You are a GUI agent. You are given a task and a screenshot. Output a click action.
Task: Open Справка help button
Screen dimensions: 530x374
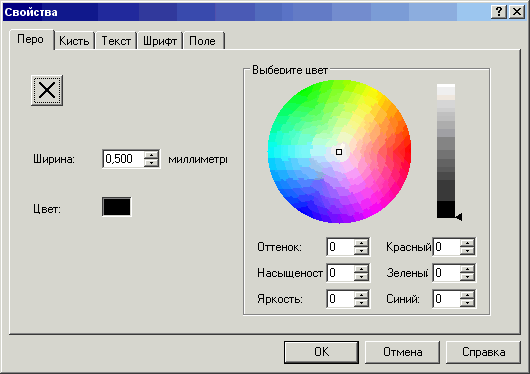click(483, 352)
